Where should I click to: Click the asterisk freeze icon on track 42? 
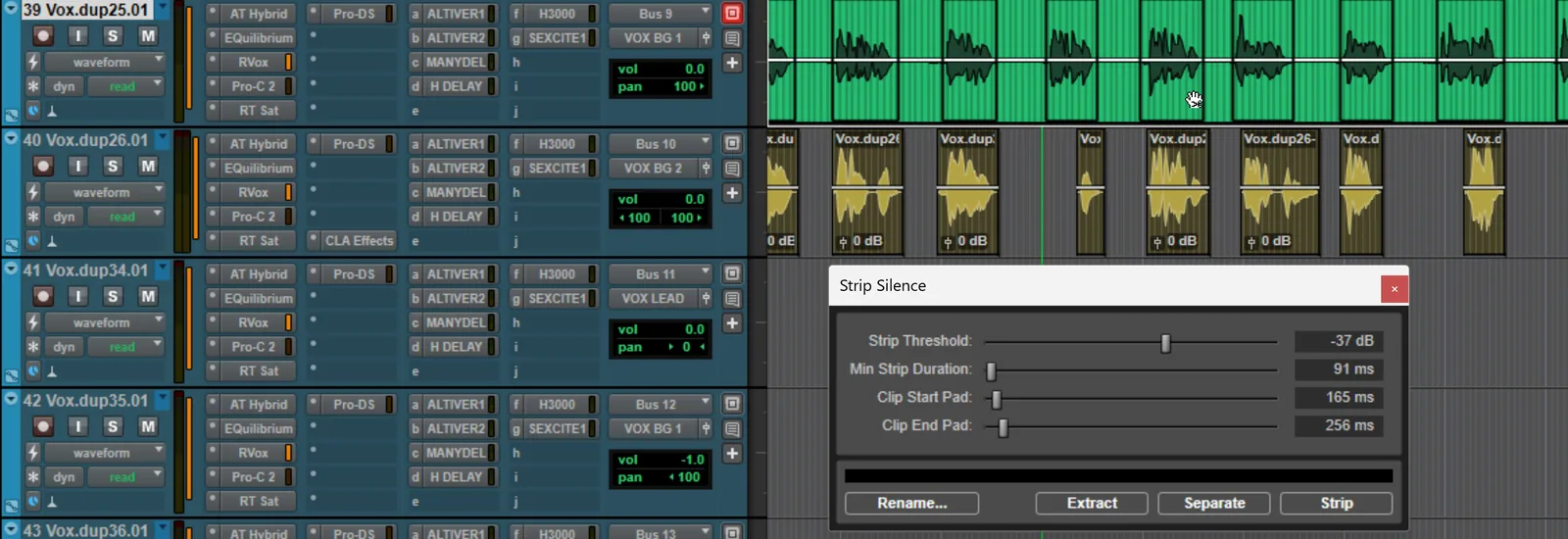click(32, 477)
